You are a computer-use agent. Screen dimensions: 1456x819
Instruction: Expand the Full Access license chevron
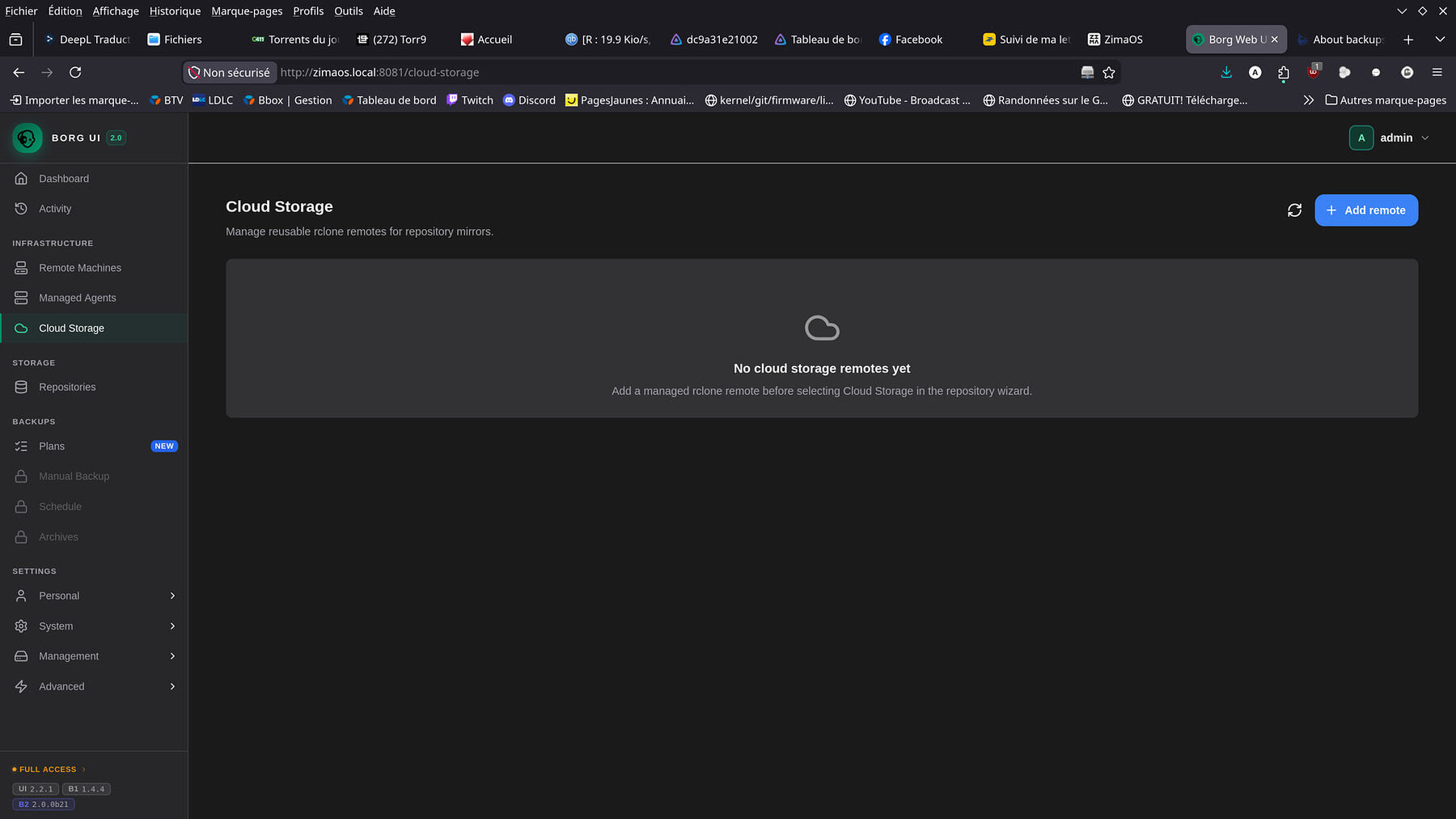point(83,770)
